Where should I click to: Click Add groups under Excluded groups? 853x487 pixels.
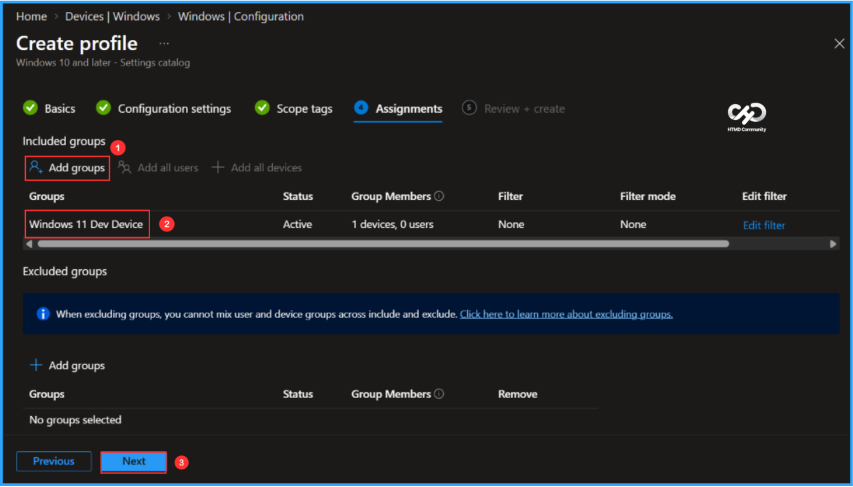[x=67, y=366]
